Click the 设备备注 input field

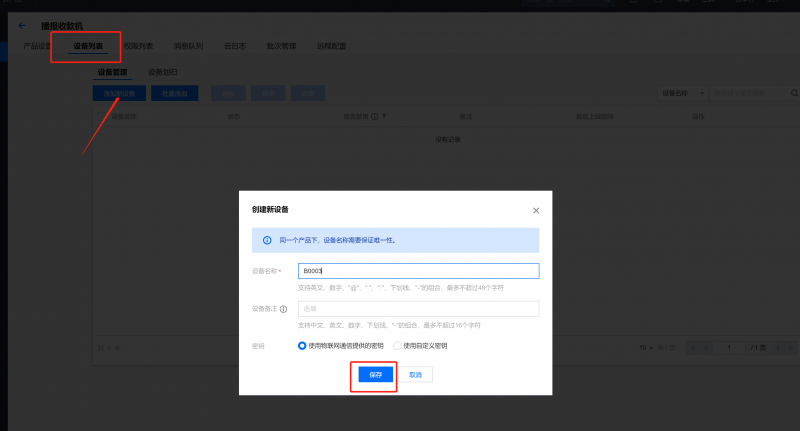tap(418, 309)
